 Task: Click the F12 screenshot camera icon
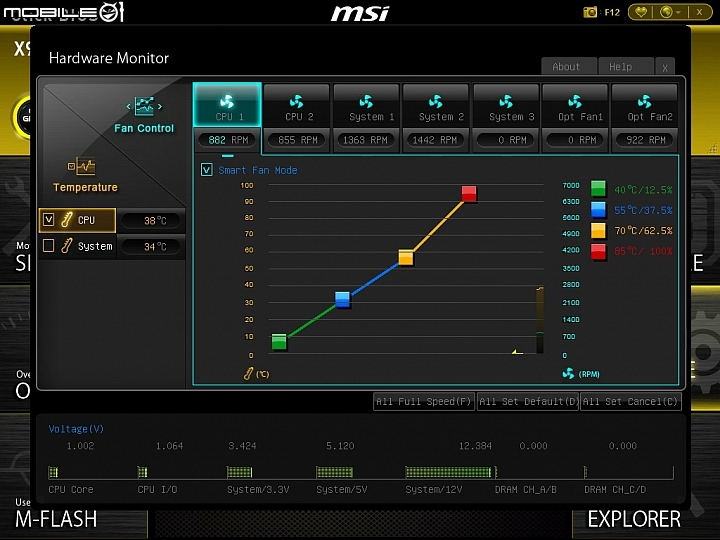[590, 12]
